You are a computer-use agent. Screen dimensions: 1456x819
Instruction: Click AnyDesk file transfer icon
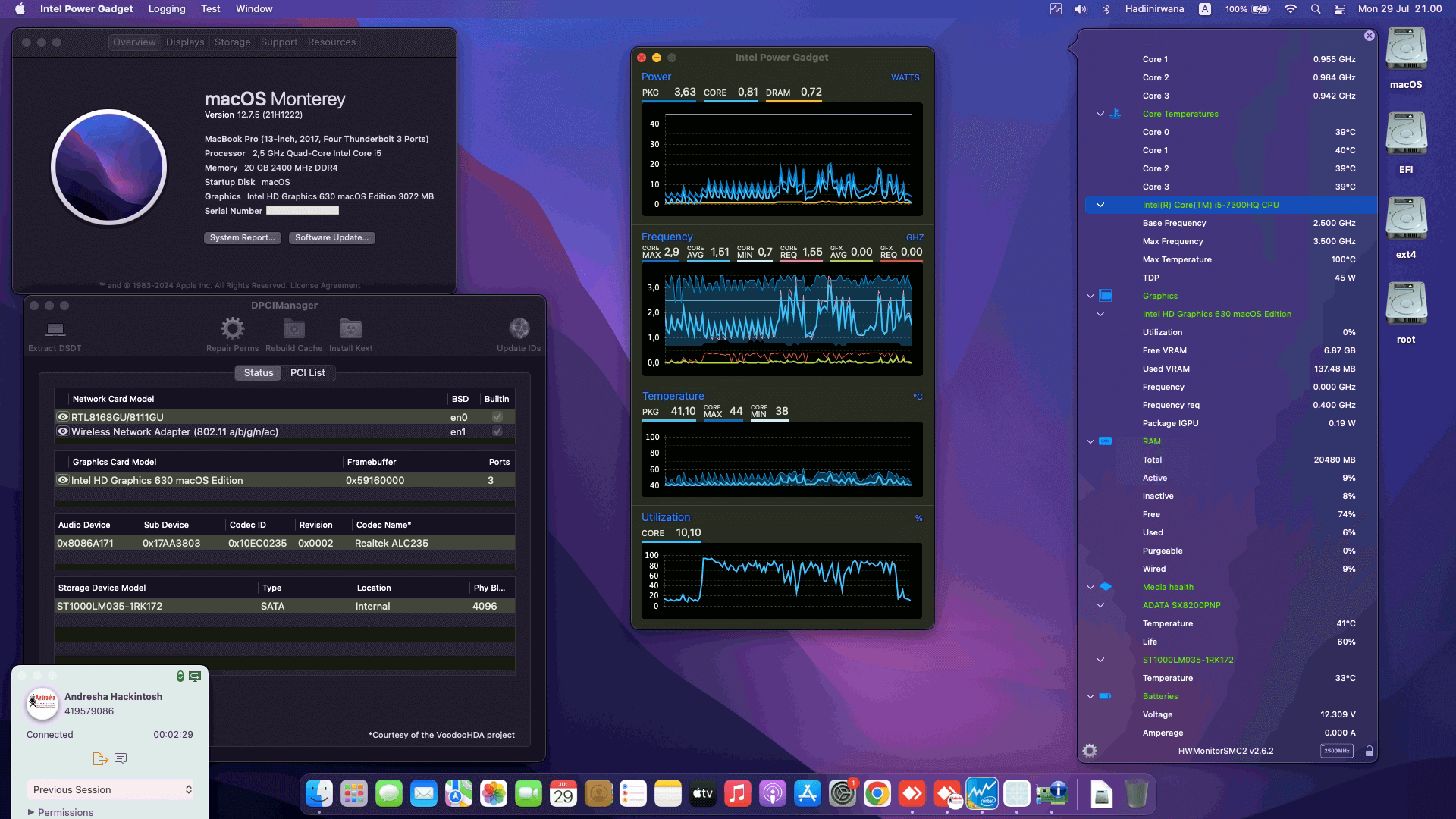click(x=100, y=758)
